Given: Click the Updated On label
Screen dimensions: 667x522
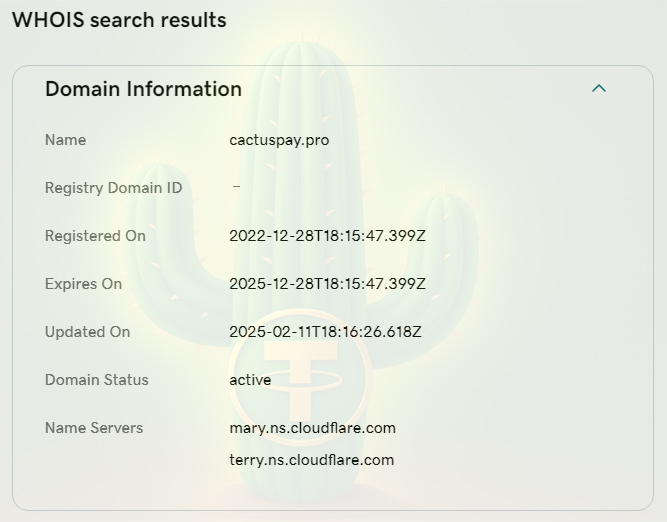Looking at the screenshot, I should tap(87, 332).
